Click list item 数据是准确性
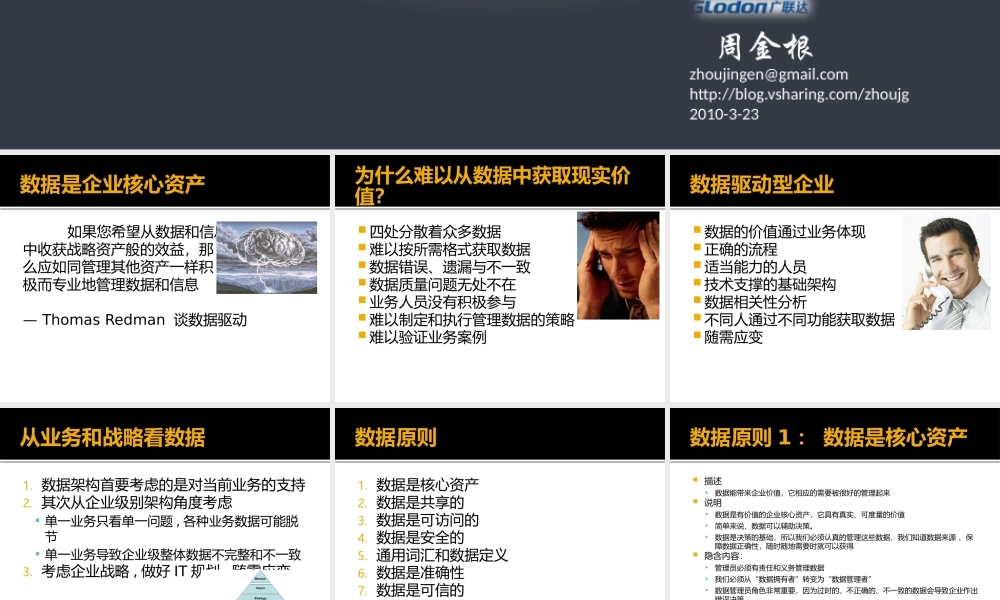 420,573
